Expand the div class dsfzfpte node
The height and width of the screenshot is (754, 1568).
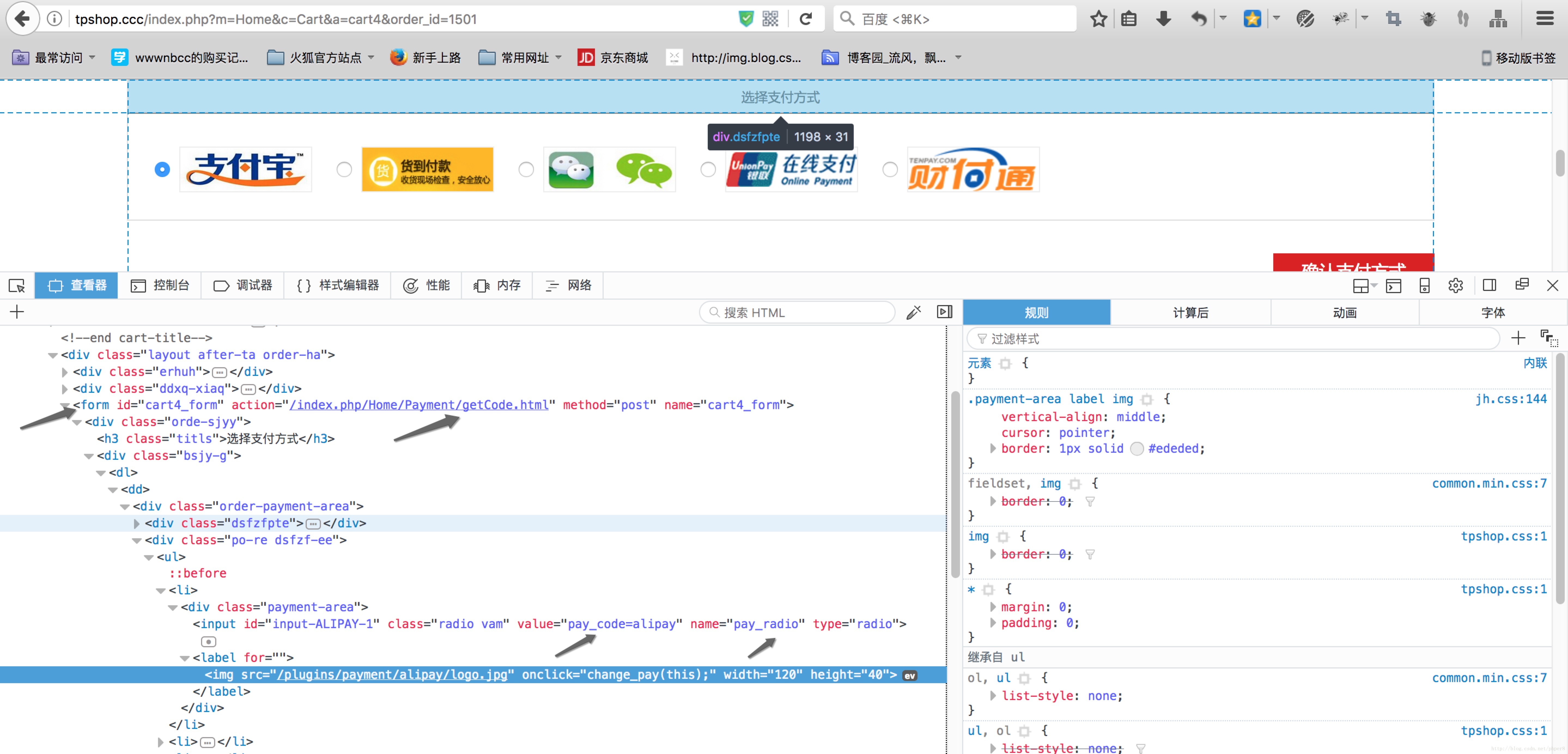136,523
